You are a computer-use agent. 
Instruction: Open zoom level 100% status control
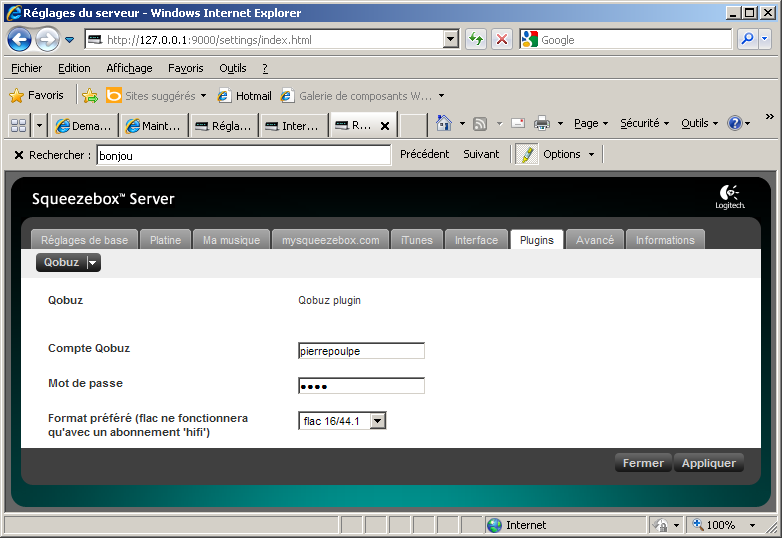click(724, 525)
